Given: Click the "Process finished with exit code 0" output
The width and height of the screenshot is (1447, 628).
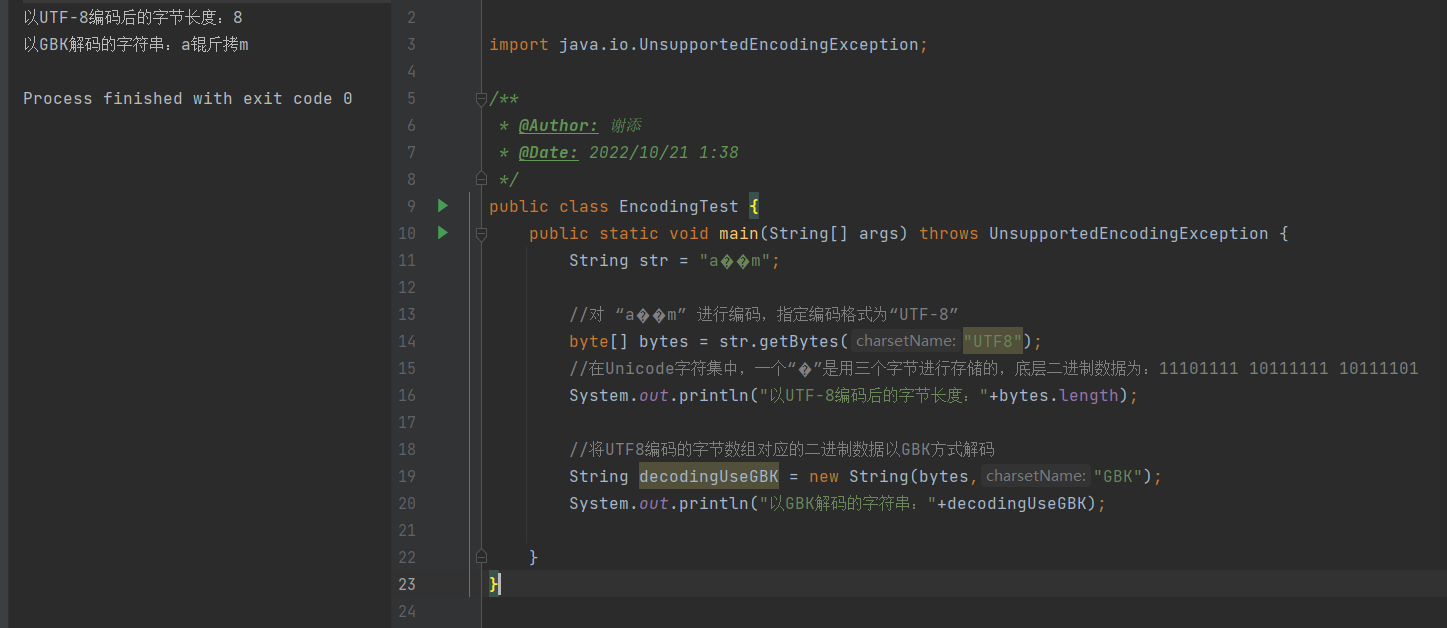Looking at the screenshot, I should tap(187, 99).
